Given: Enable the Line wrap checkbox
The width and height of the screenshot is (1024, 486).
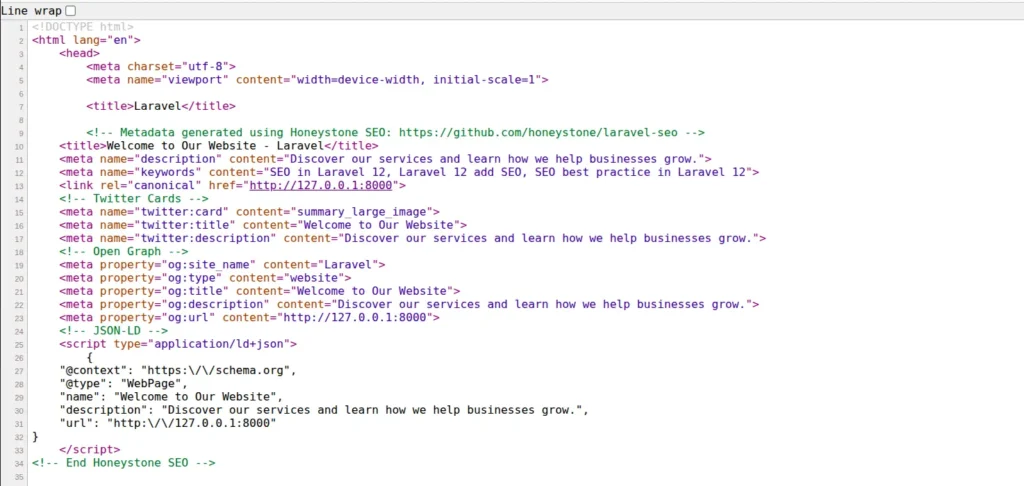Looking at the screenshot, I should coord(71,10).
